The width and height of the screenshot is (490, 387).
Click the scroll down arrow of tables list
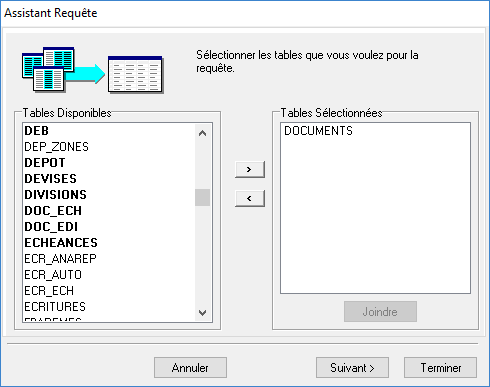[202, 313]
